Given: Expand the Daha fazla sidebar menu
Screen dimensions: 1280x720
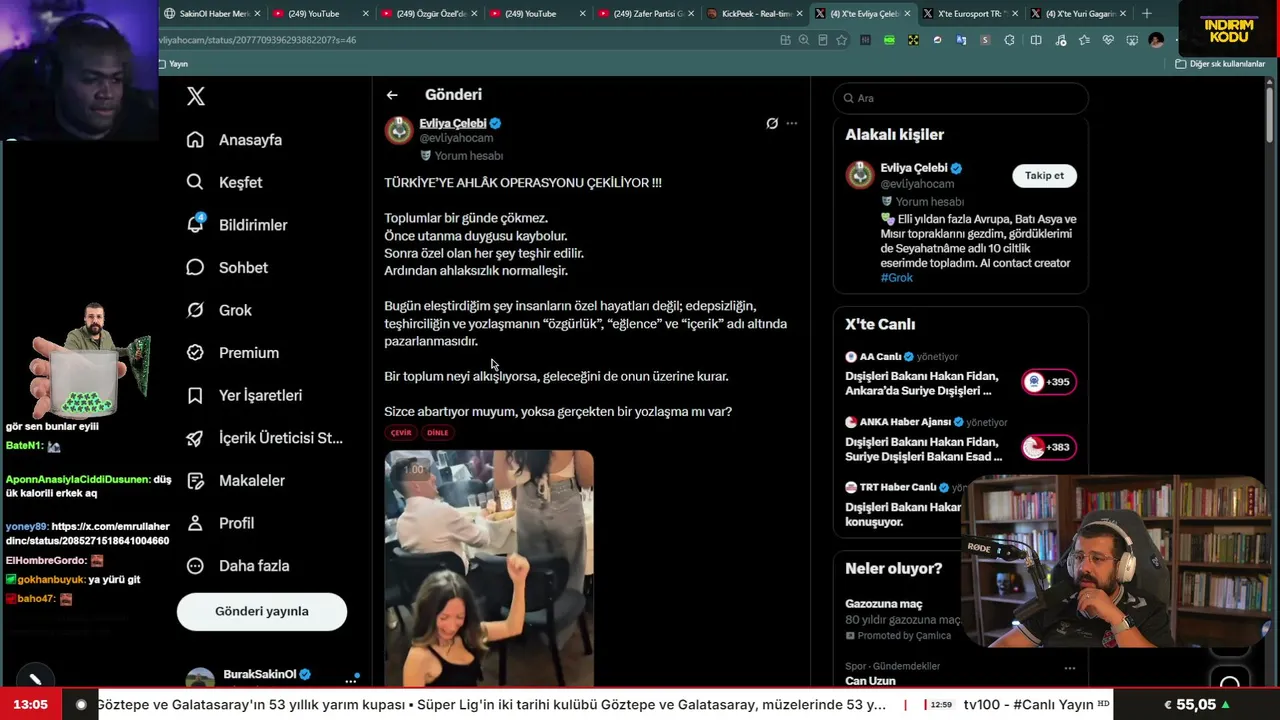Looking at the screenshot, I should point(238,565).
